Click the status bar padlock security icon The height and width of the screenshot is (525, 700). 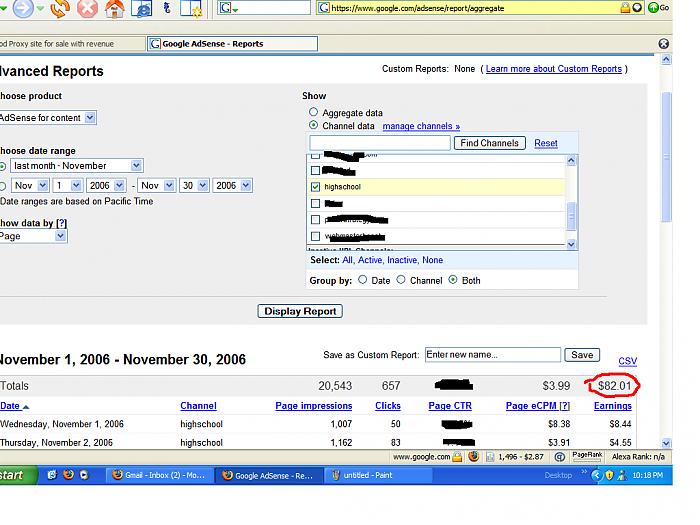[x=457, y=457]
